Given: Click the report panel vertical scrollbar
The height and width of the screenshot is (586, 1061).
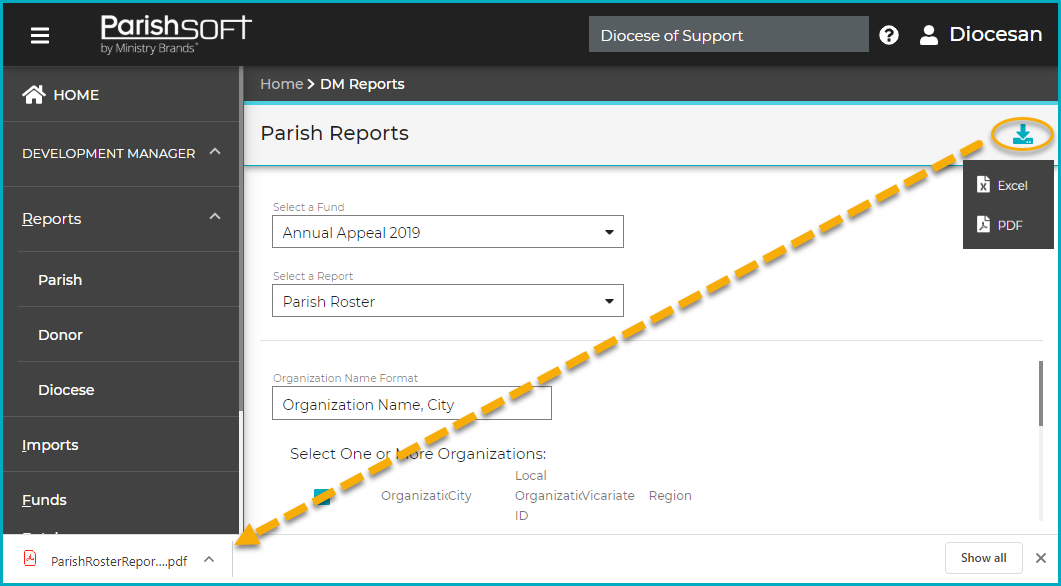Looking at the screenshot, I should tap(1040, 394).
